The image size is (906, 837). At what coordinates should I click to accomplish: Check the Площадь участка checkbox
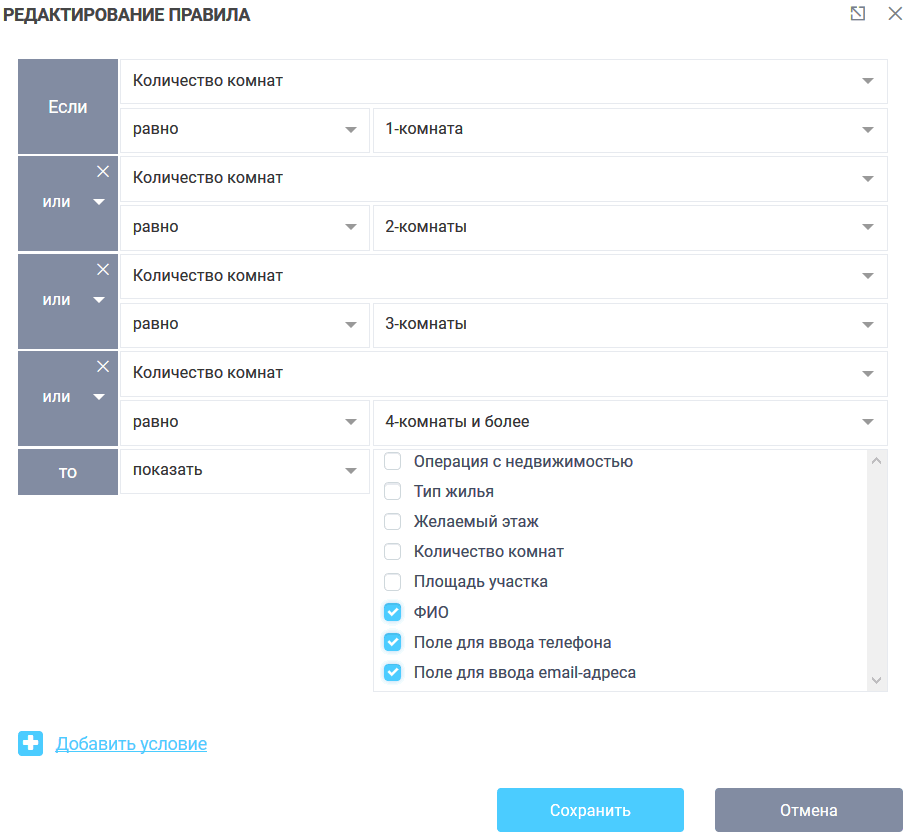pyautogui.click(x=393, y=582)
